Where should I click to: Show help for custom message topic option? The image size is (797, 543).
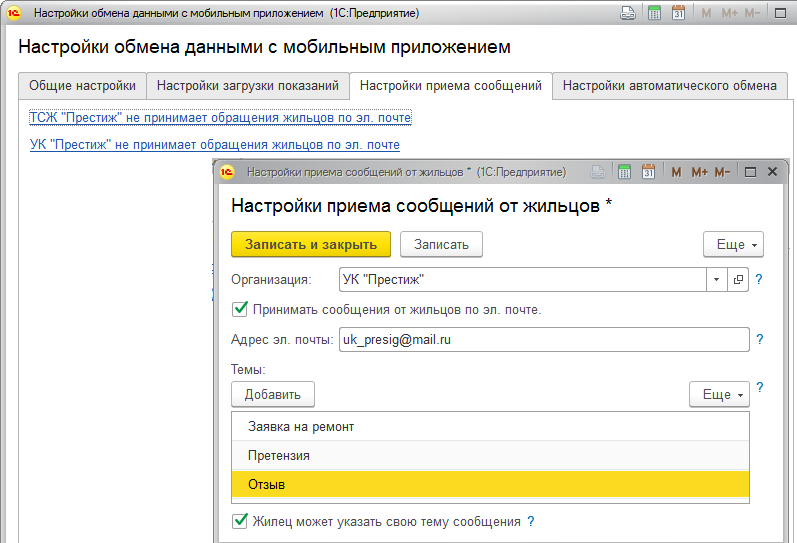[x=531, y=521]
